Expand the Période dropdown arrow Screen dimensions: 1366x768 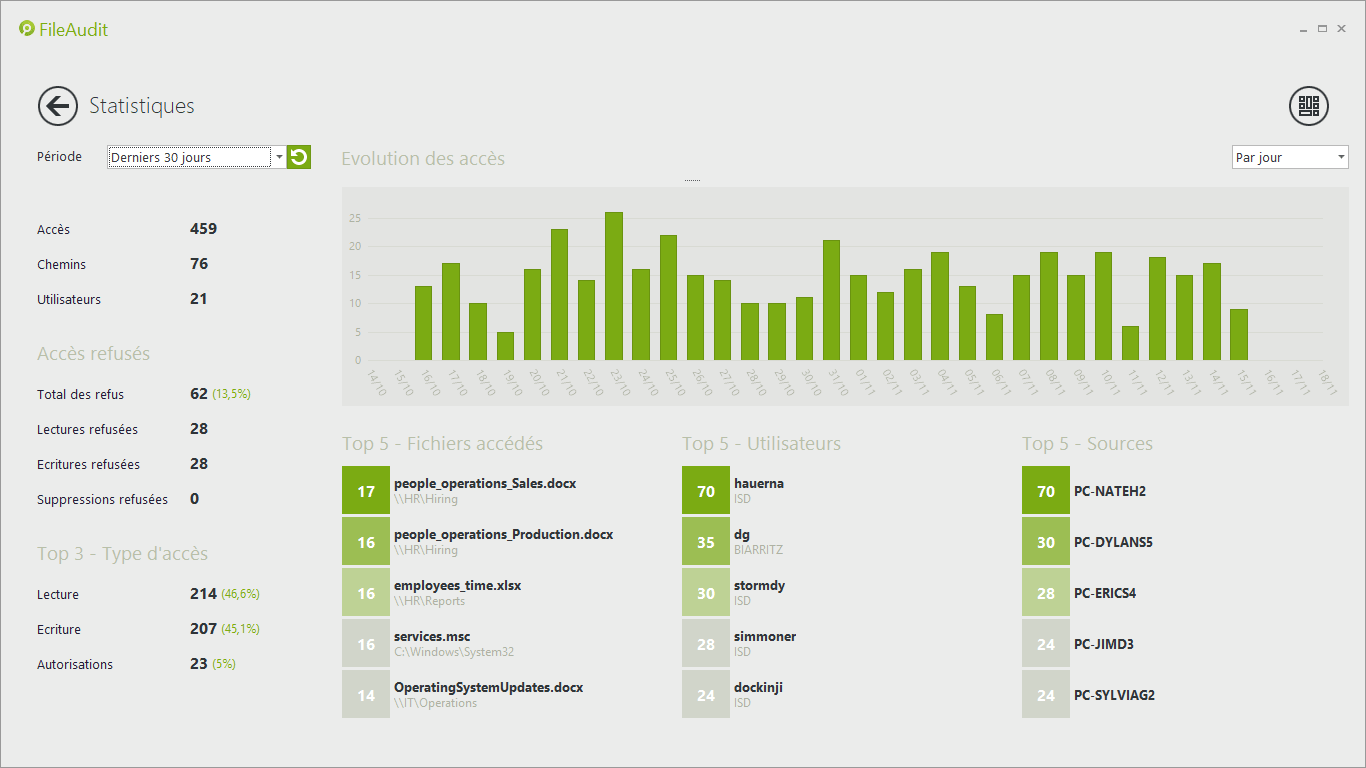pos(279,157)
